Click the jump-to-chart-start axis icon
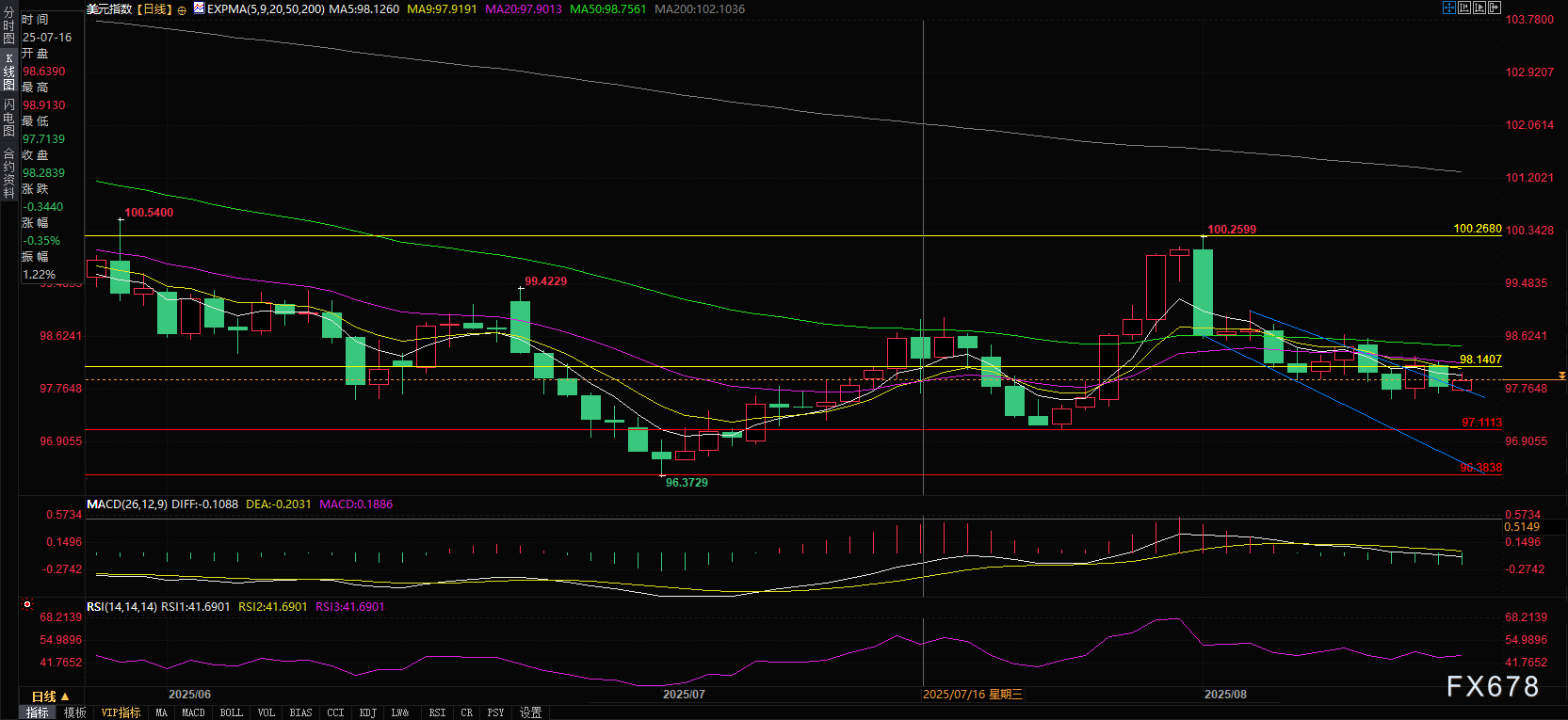Viewport: 1568px width, 720px height. 1464,8
